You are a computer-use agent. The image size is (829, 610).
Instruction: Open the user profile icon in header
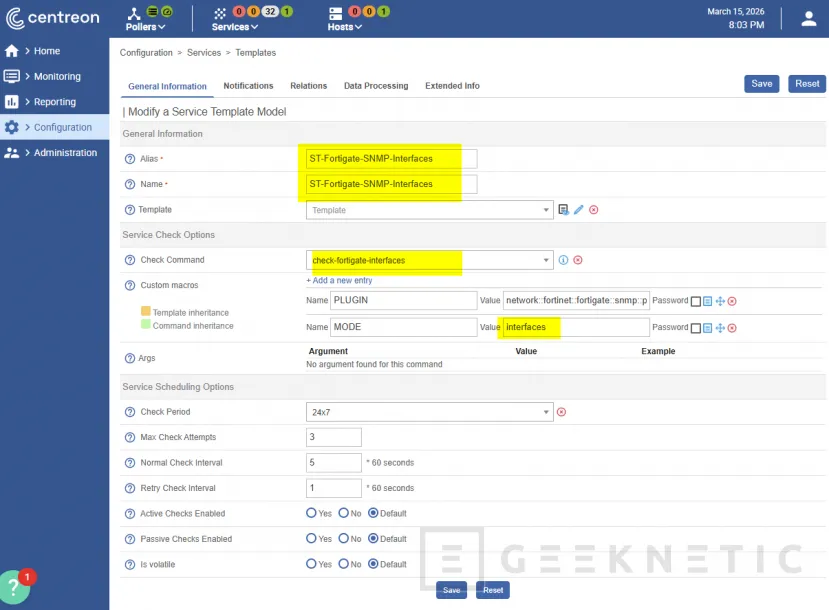(809, 19)
